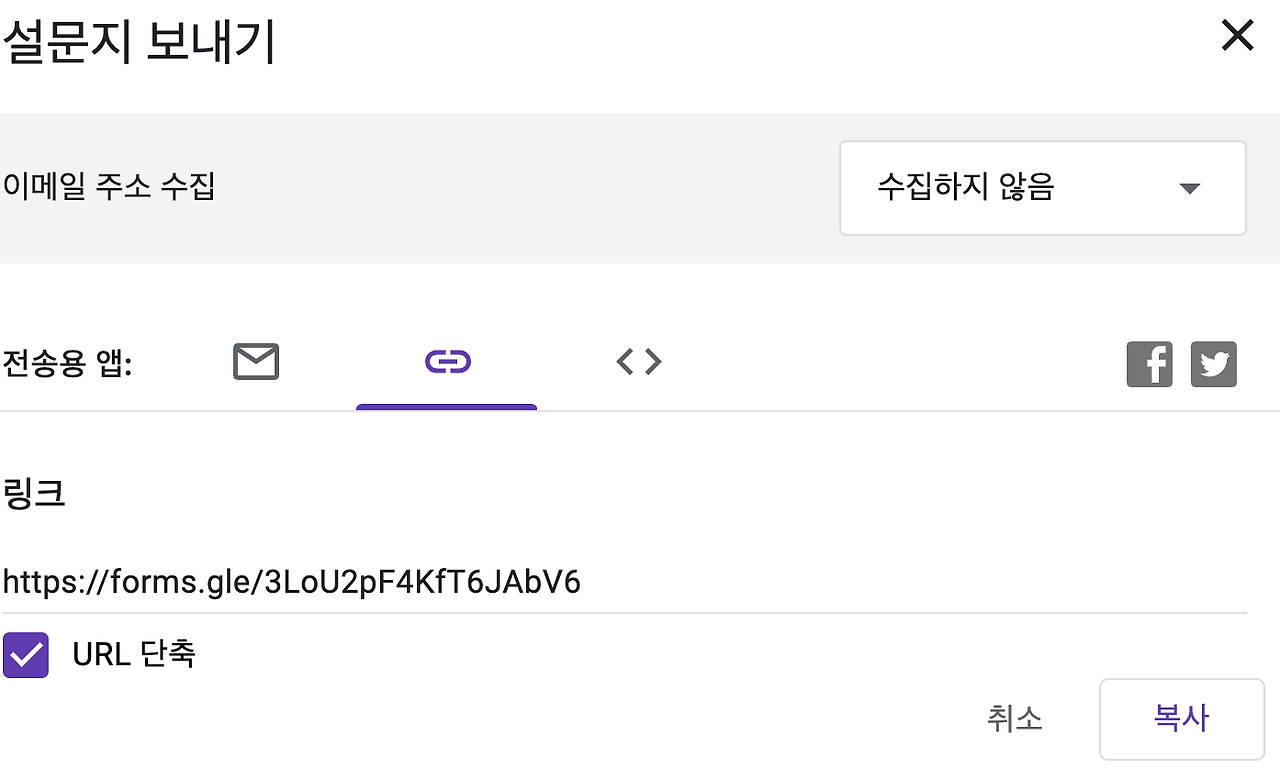Screen dimensions: 1280x769
Task: Share the form on Twitter
Action: 1213,364
